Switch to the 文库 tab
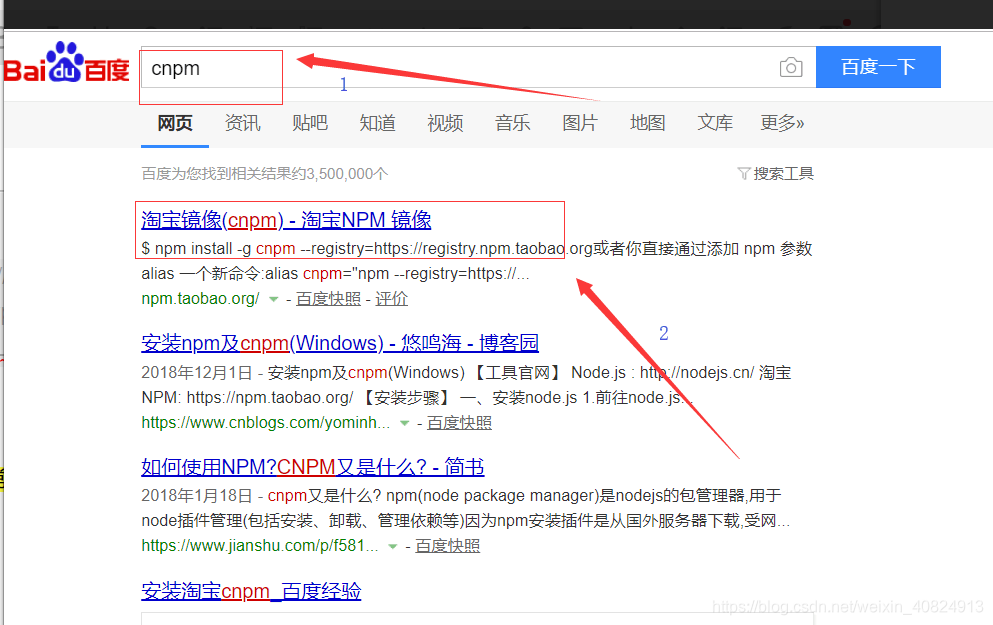This screenshot has width=993, height=625. click(x=715, y=123)
